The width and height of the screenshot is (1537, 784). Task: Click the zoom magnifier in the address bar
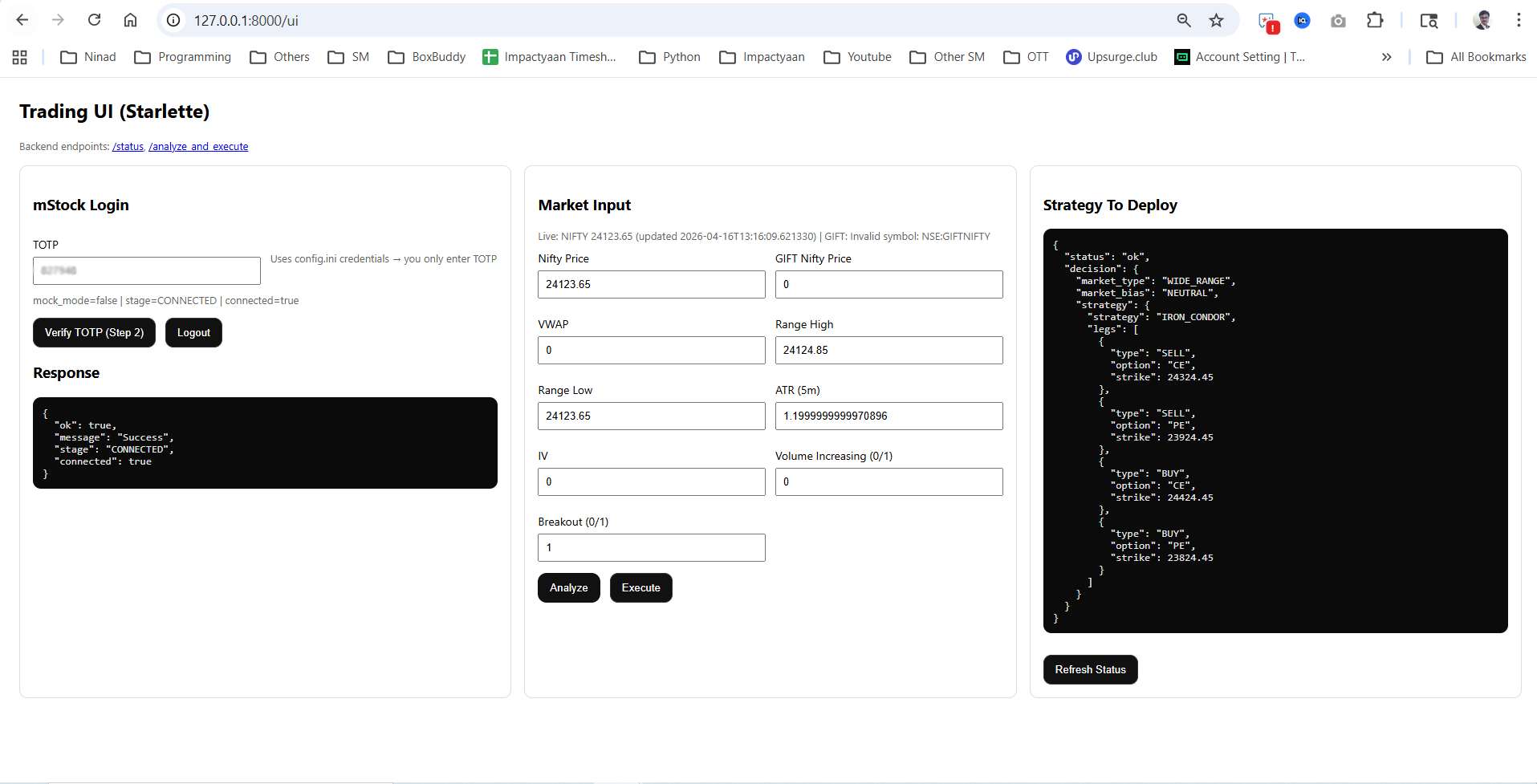pyautogui.click(x=1183, y=20)
